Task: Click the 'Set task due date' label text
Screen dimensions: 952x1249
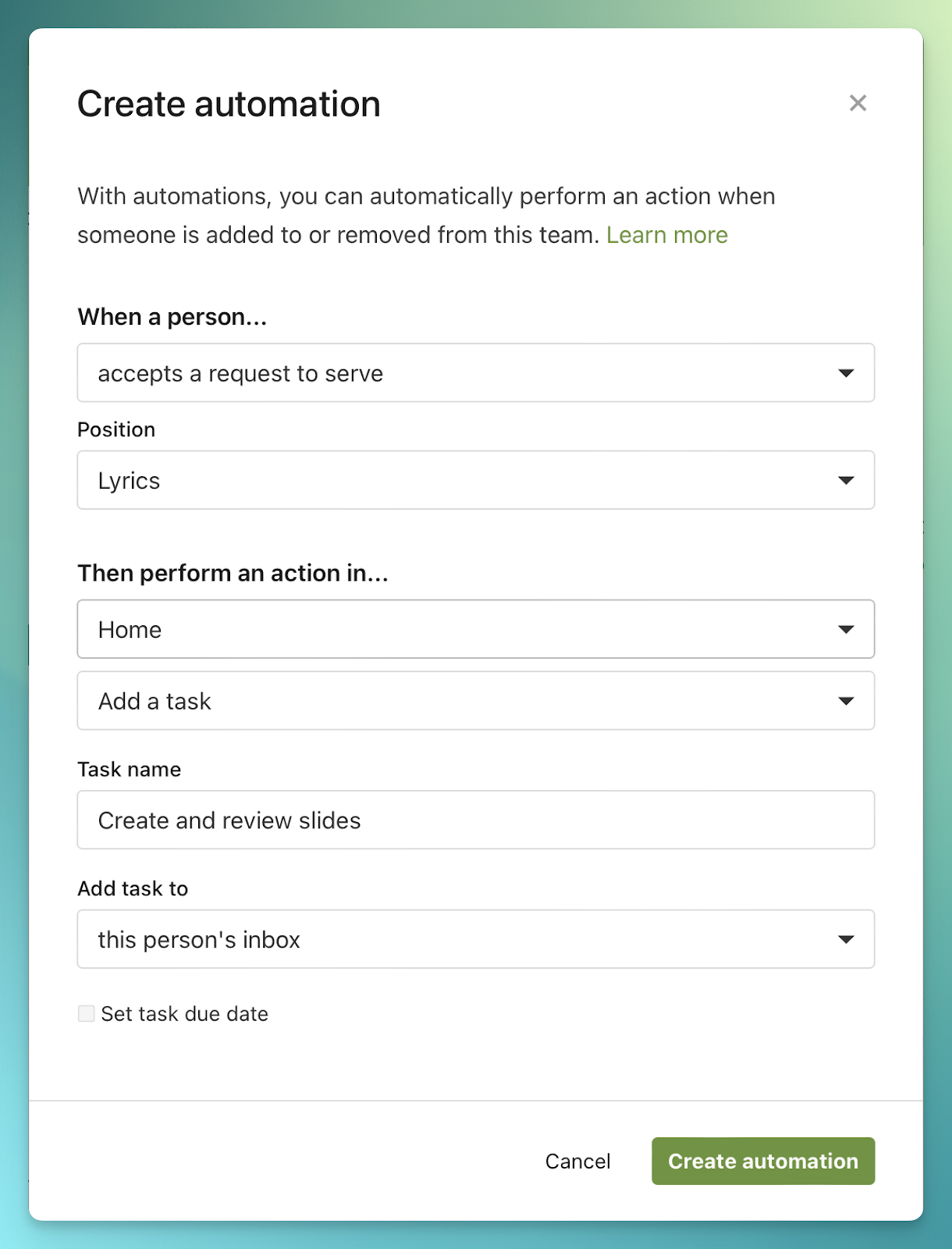Action: click(185, 1013)
